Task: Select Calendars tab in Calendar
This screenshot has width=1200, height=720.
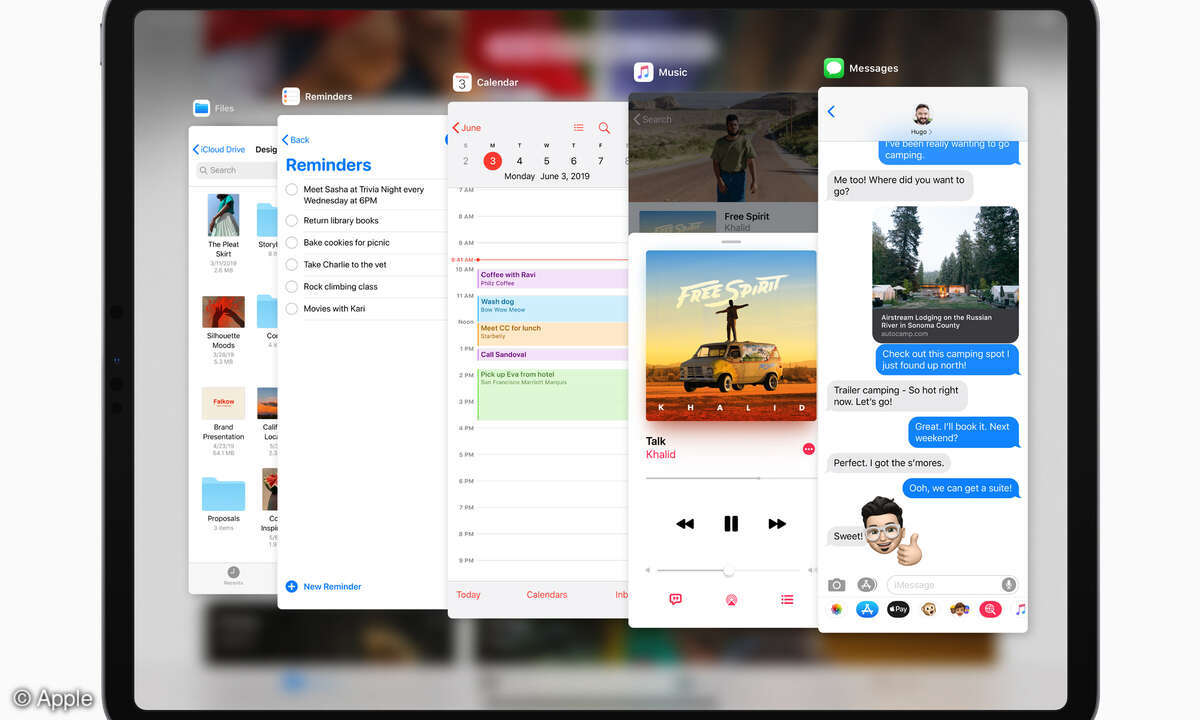Action: (547, 595)
